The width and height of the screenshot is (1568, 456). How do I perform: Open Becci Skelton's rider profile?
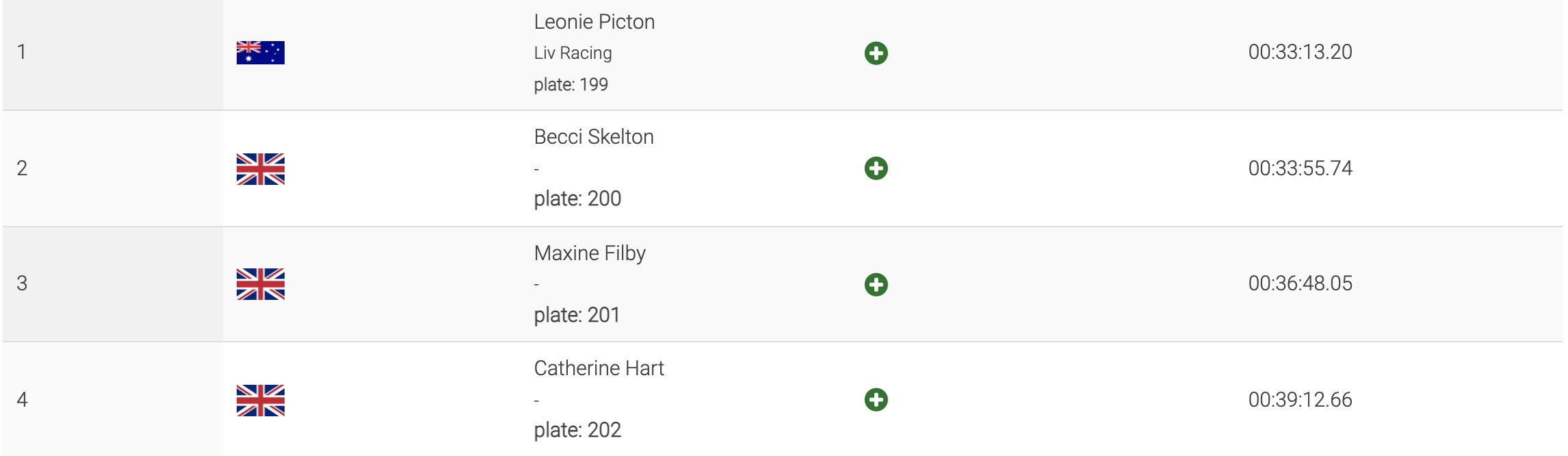tap(593, 137)
